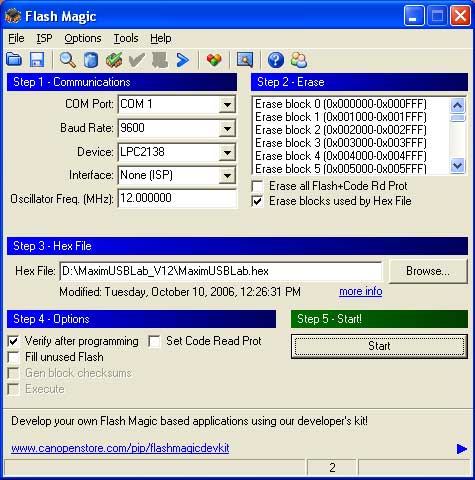Click the blue arrow Go toolbar icon
The width and height of the screenshot is (475, 480).
point(183,60)
